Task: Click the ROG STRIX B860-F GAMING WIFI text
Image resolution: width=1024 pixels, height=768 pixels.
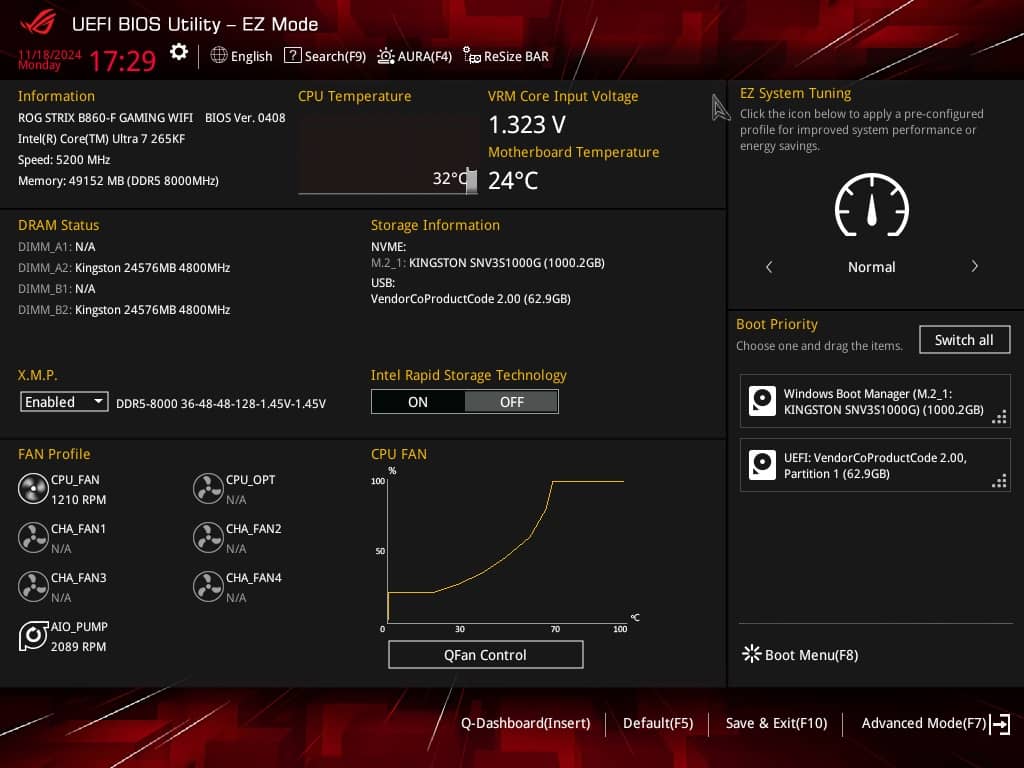Action: tap(105, 118)
